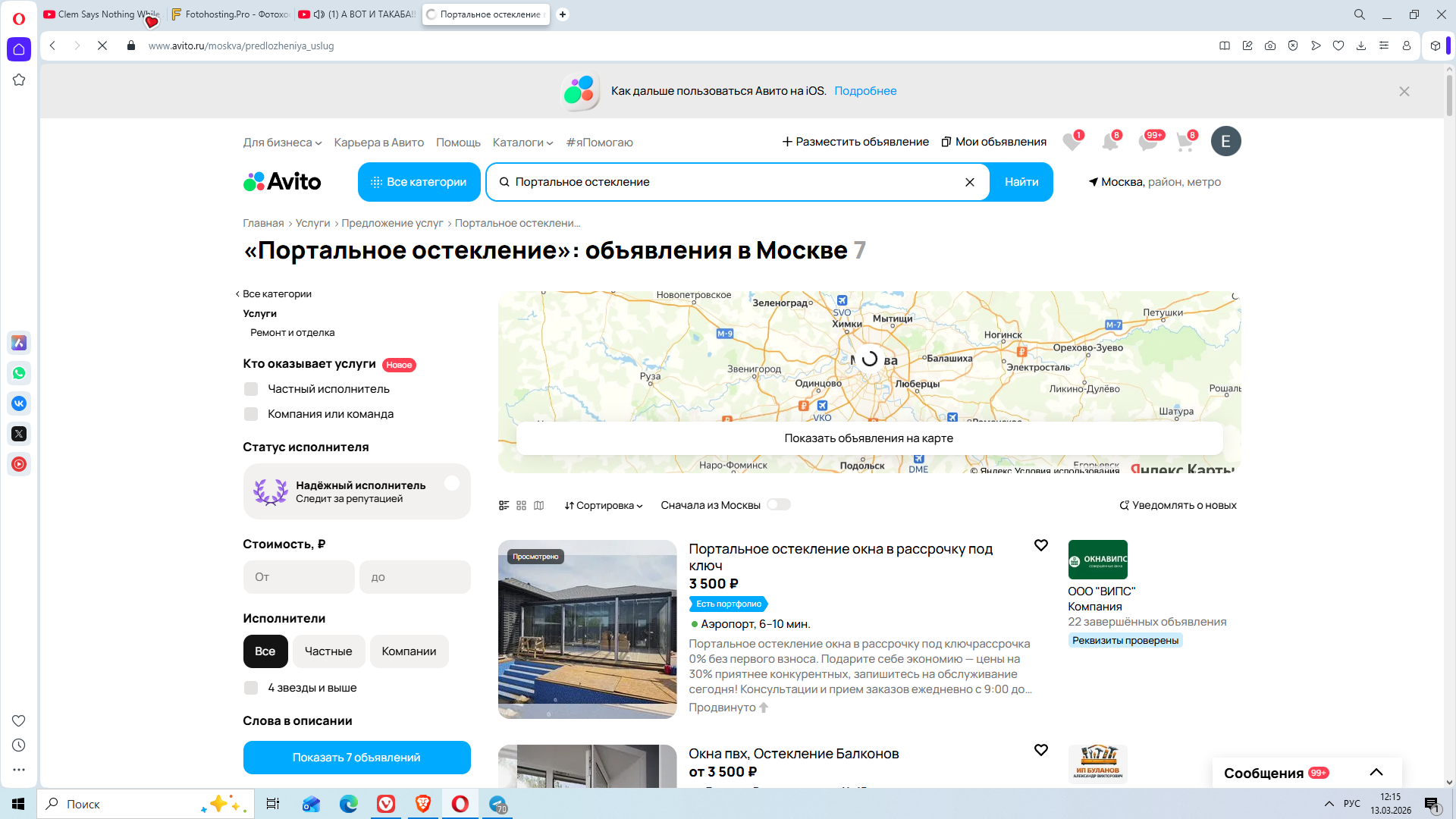
Task: Clear search field with X icon
Action: pyautogui.click(x=969, y=182)
